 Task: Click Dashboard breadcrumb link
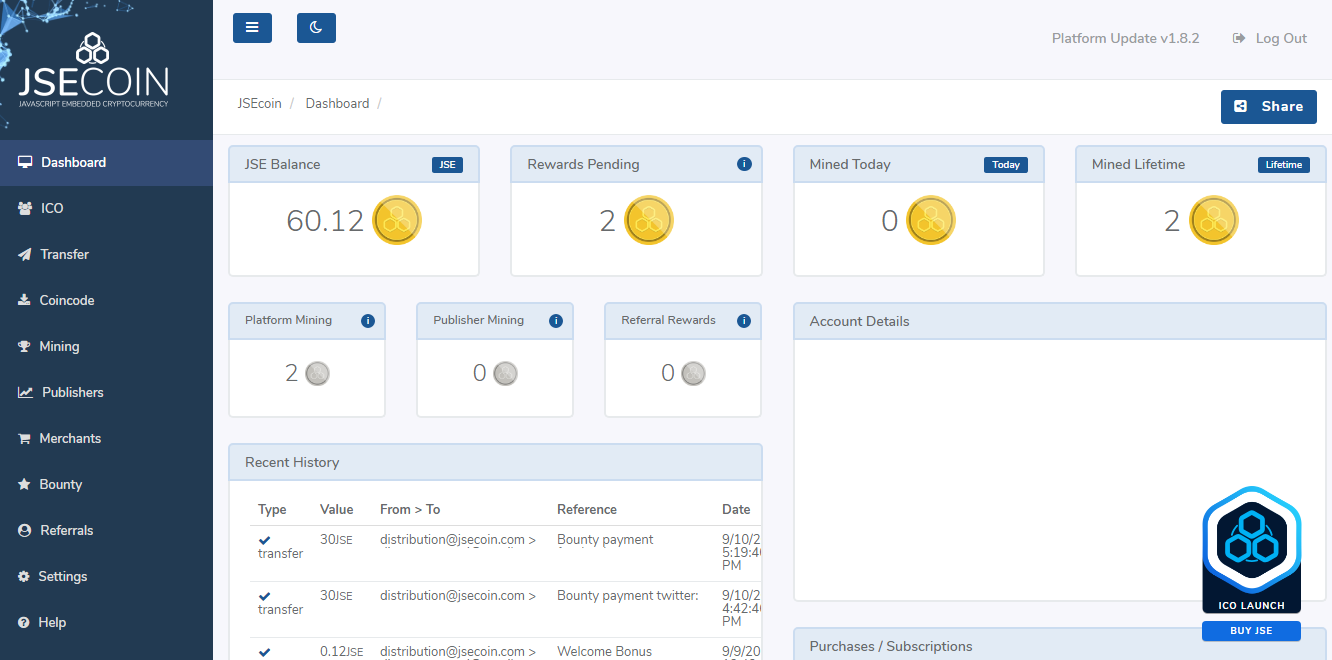pyautogui.click(x=337, y=103)
